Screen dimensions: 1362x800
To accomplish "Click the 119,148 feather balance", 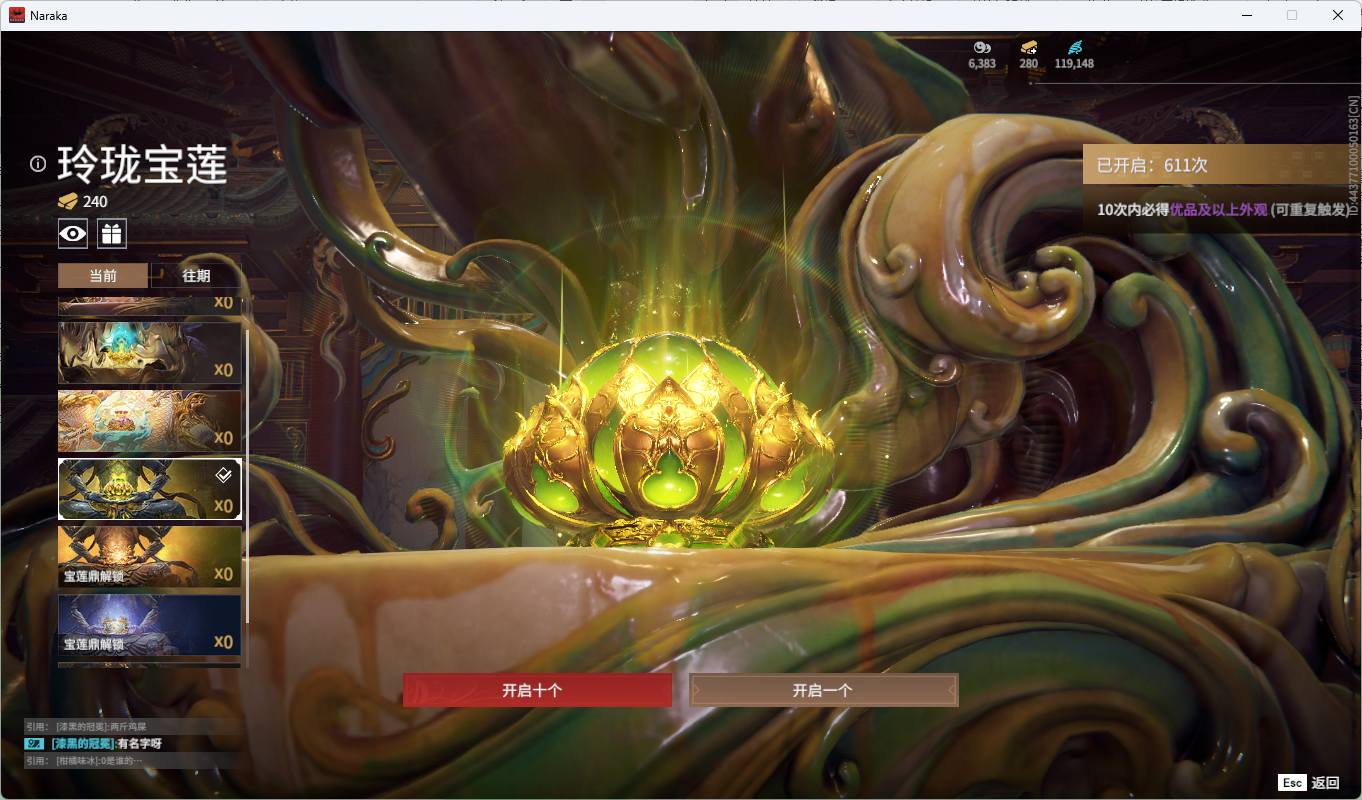I will [1074, 63].
